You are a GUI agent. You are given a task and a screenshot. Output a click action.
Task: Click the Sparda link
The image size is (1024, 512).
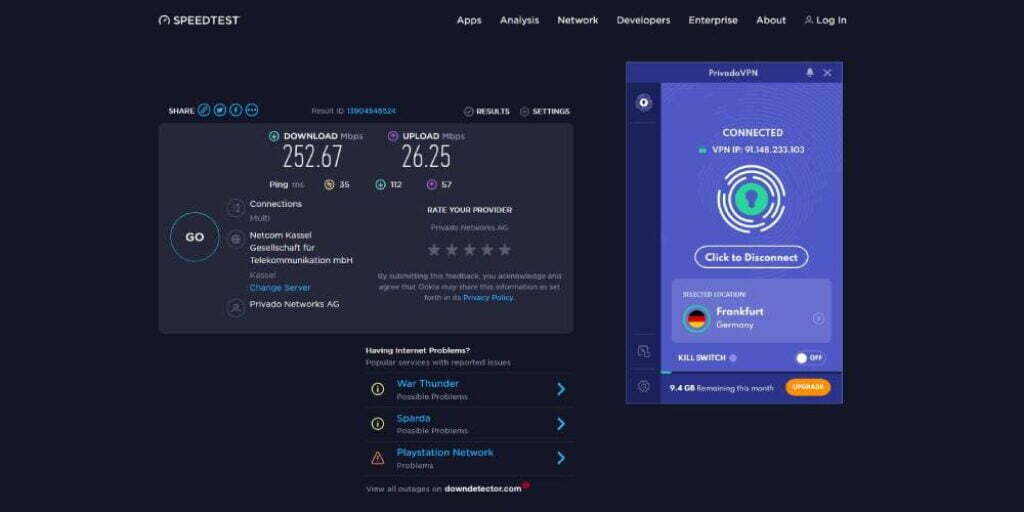(413, 419)
